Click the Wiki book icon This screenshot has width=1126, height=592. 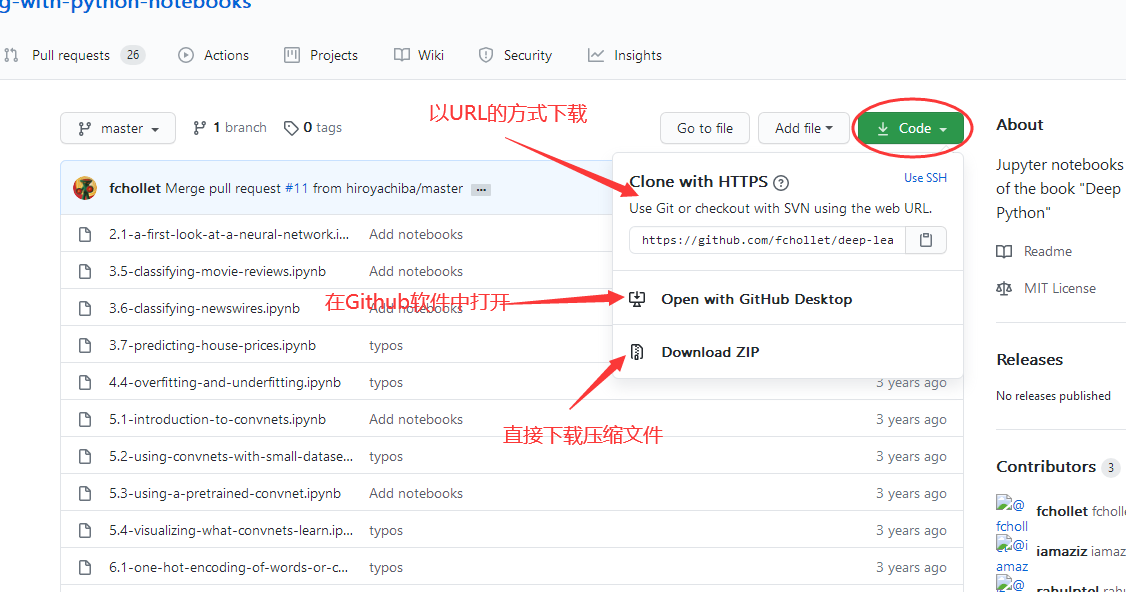pos(401,55)
